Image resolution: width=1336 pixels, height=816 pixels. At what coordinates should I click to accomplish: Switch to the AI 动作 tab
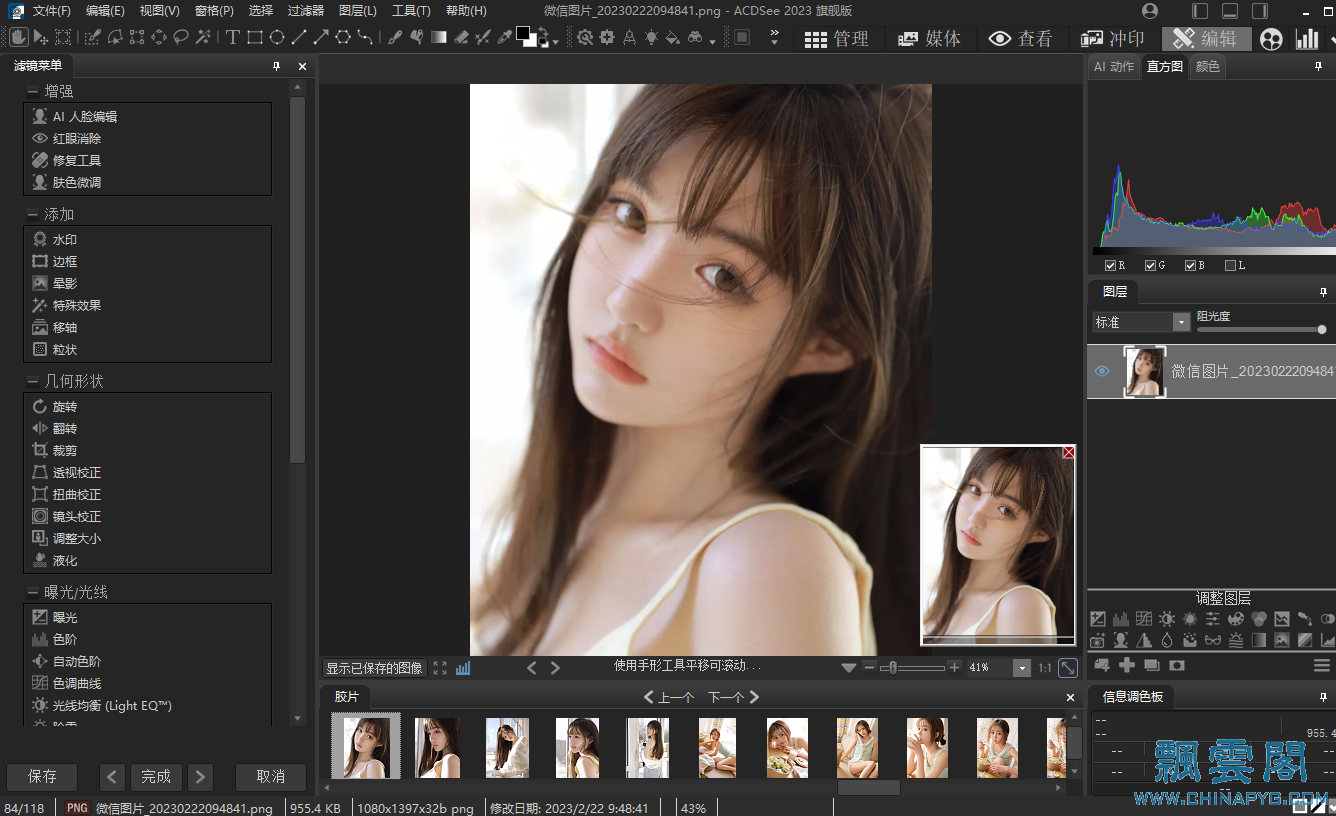pos(1114,66)
